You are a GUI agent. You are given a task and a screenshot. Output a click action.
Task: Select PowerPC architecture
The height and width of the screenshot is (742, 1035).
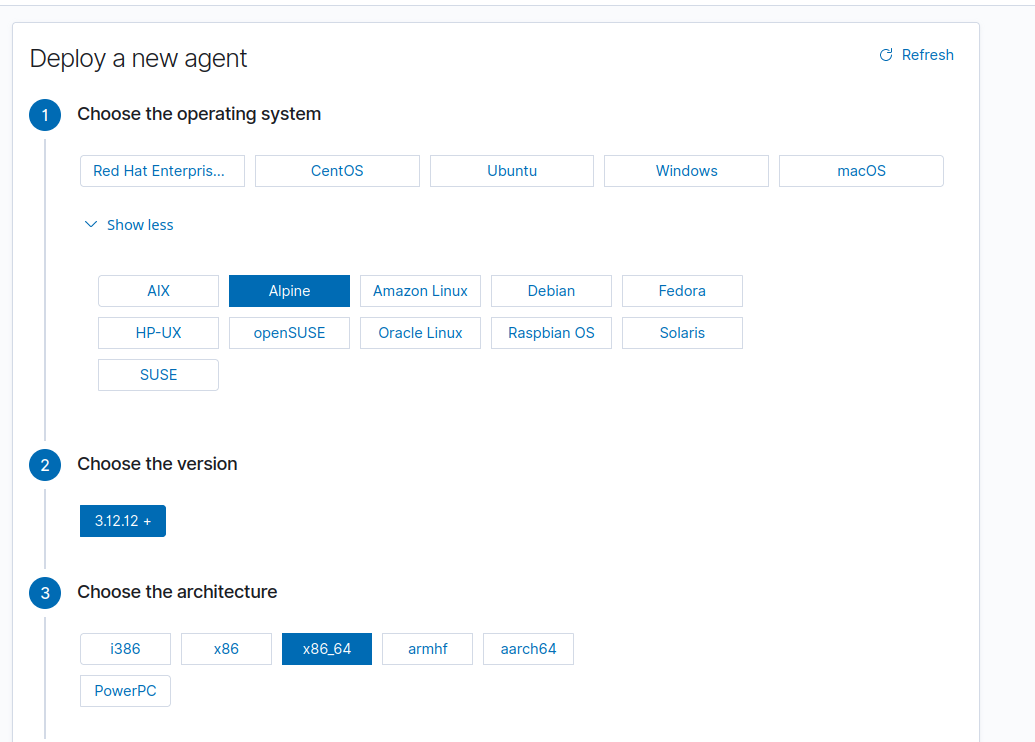click(x=125, y=690)
